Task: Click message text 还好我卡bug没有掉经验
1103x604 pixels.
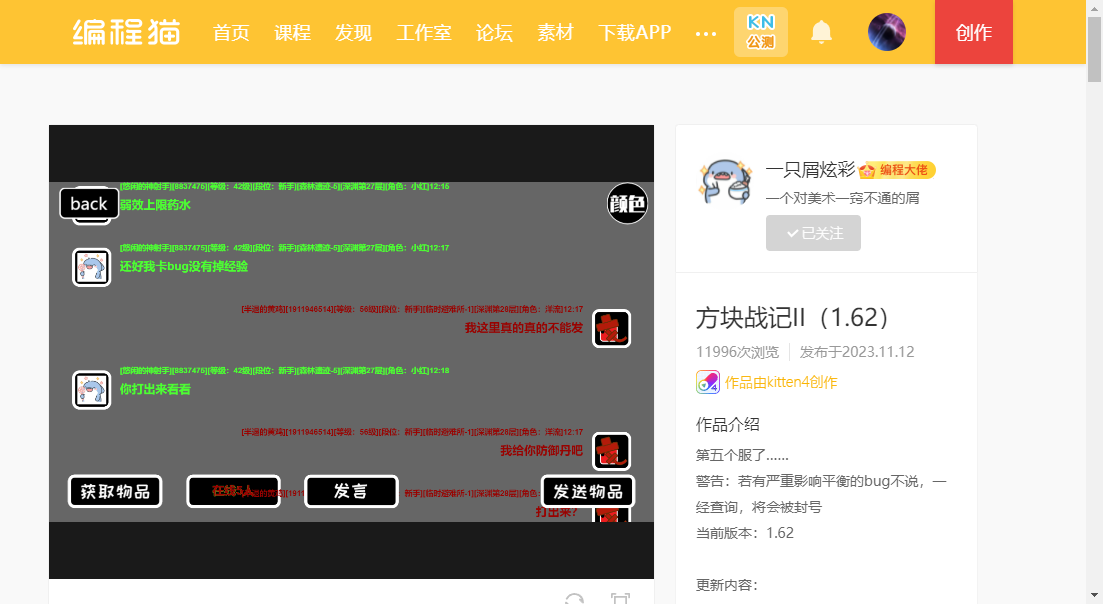Action: point(184,266)
